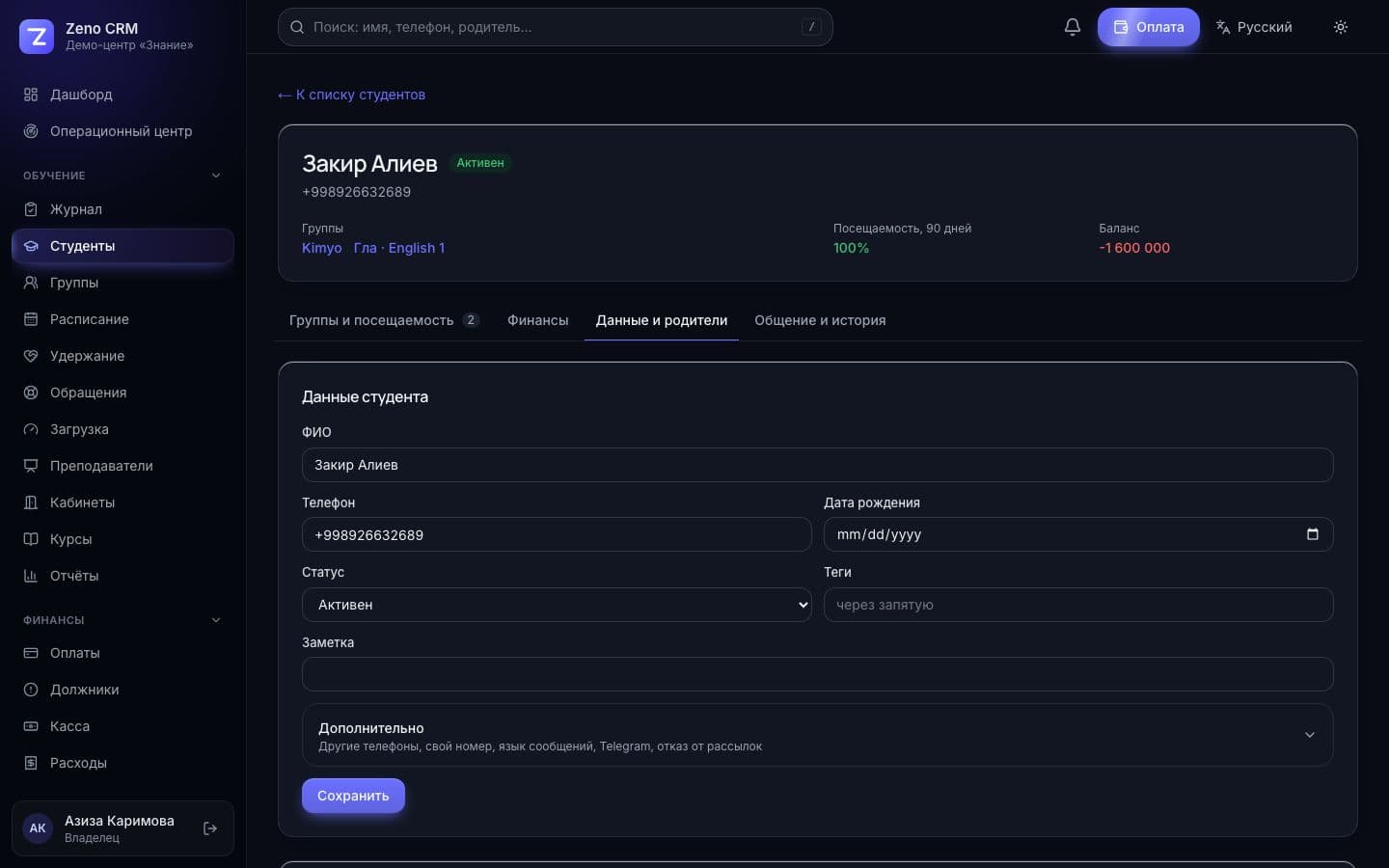Click the Кабинеты building icon
This screenshot has height=868, width=1389.
31,502
